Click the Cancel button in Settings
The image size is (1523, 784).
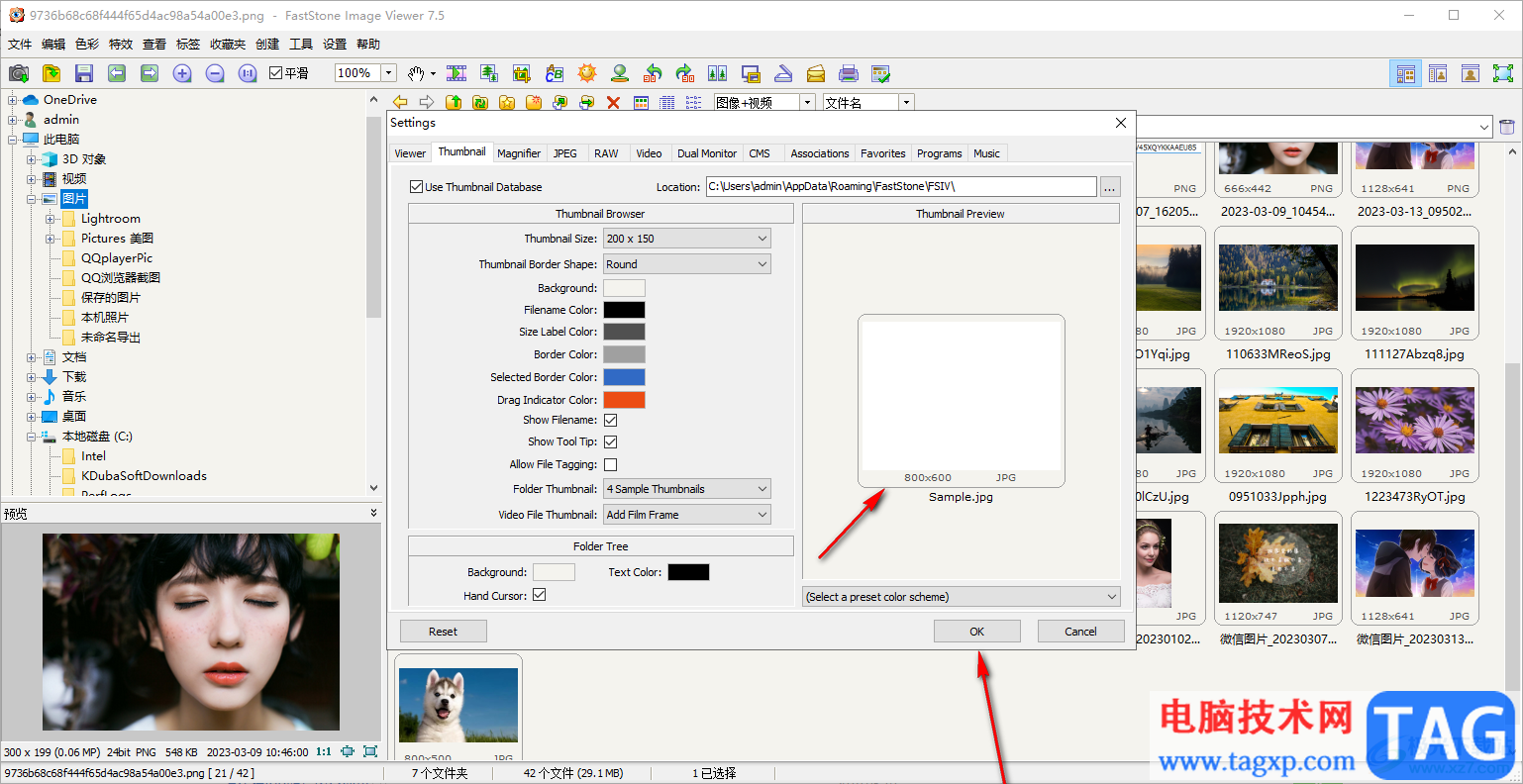click(1081, 632)
